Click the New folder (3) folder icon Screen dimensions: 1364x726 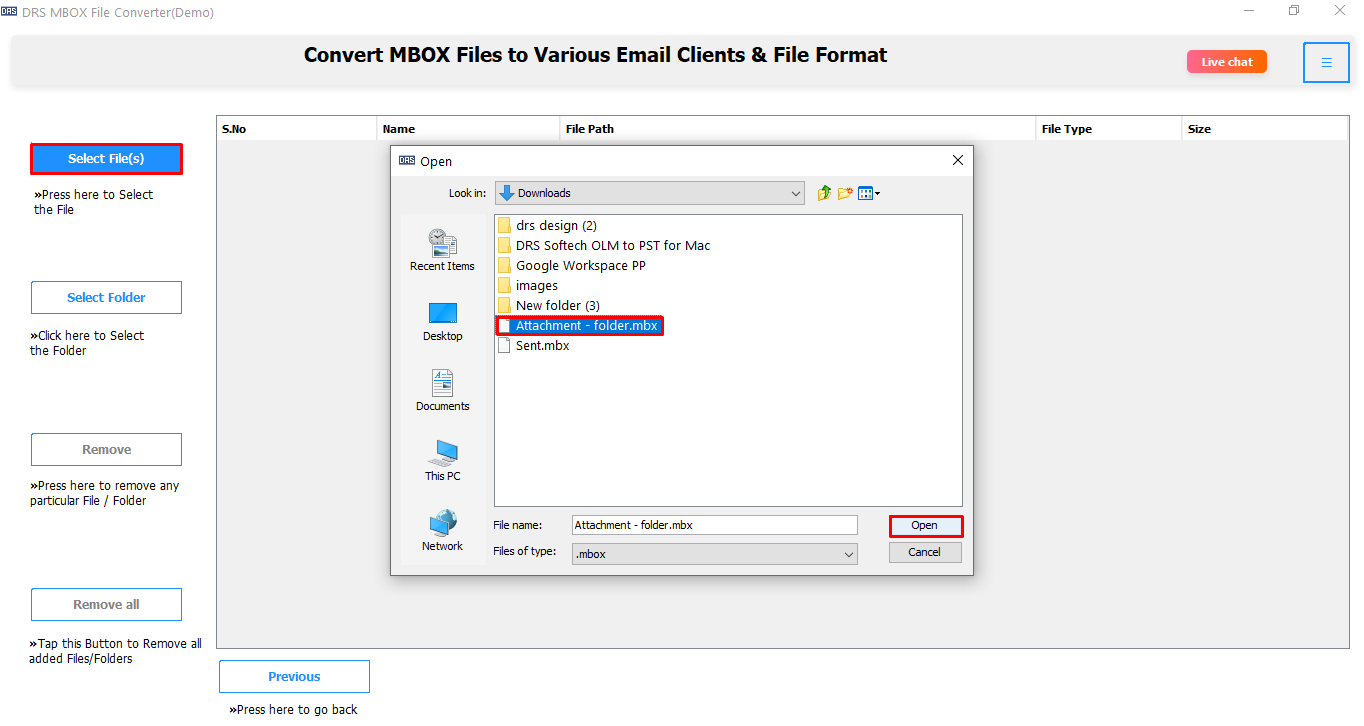504,305
